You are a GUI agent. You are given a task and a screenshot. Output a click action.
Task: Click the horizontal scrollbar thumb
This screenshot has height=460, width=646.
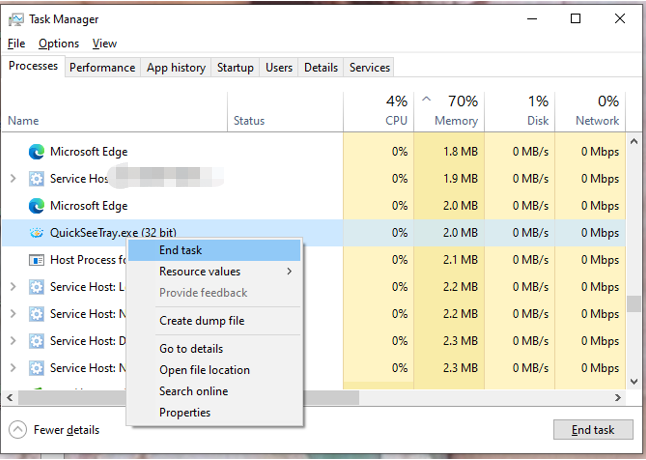click(x=188, y=397)
